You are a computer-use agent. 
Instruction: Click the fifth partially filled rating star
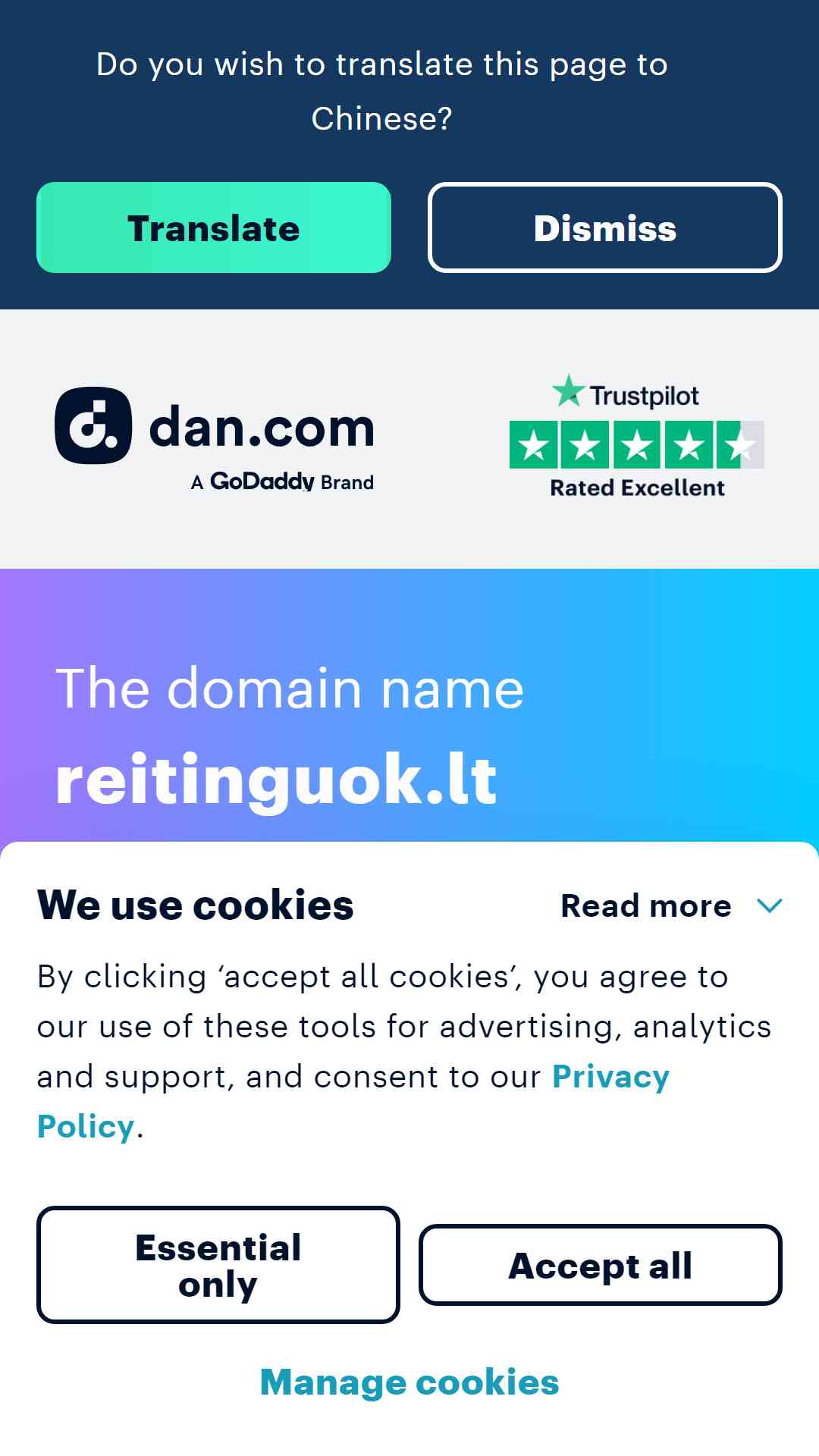(x=740, y=444)
